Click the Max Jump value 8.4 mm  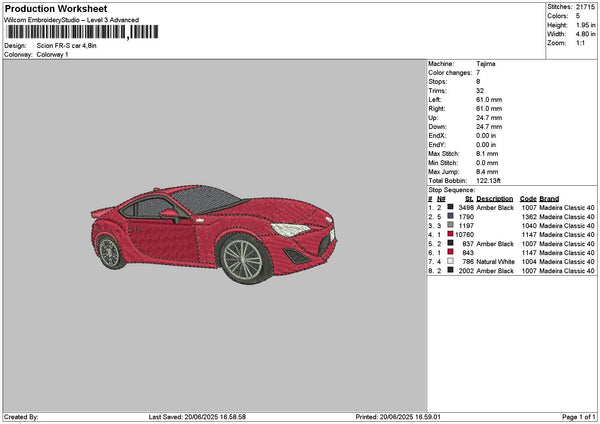coord(487,172)
